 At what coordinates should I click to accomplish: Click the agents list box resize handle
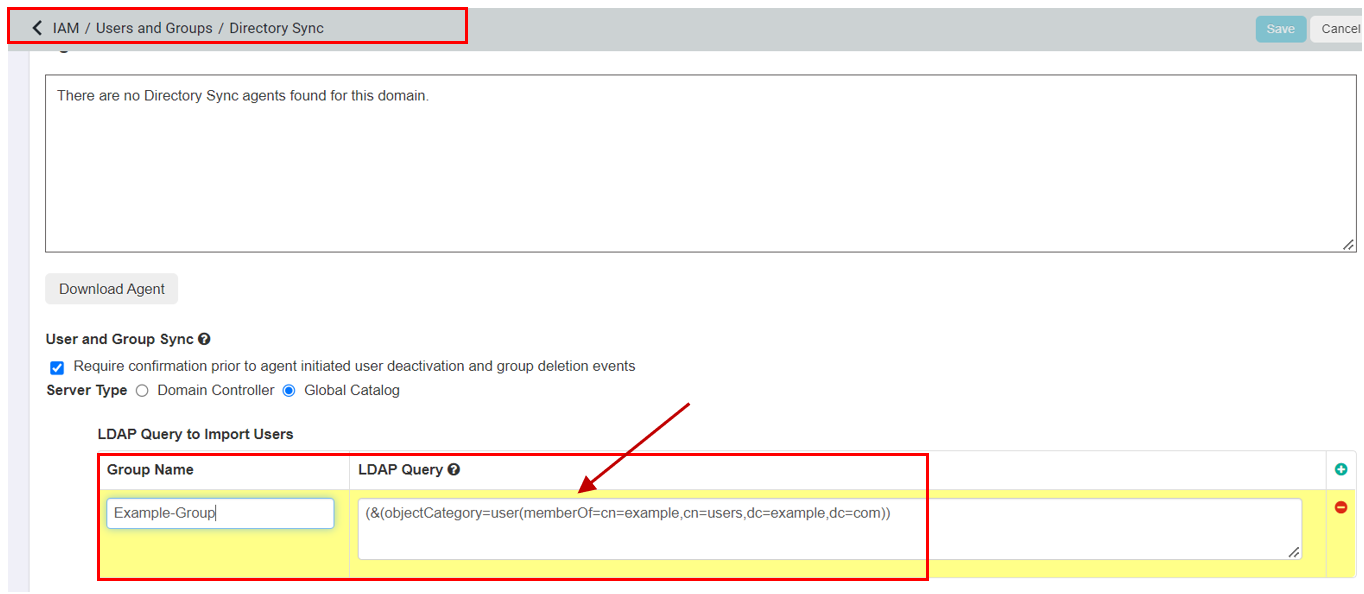click(x=1348, y=244)
